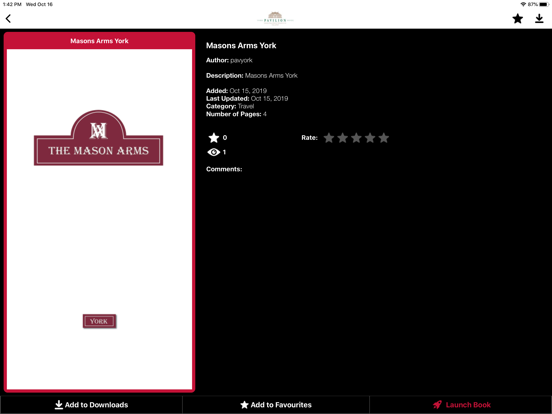Tap the Comments: label

tap(224, 169)
